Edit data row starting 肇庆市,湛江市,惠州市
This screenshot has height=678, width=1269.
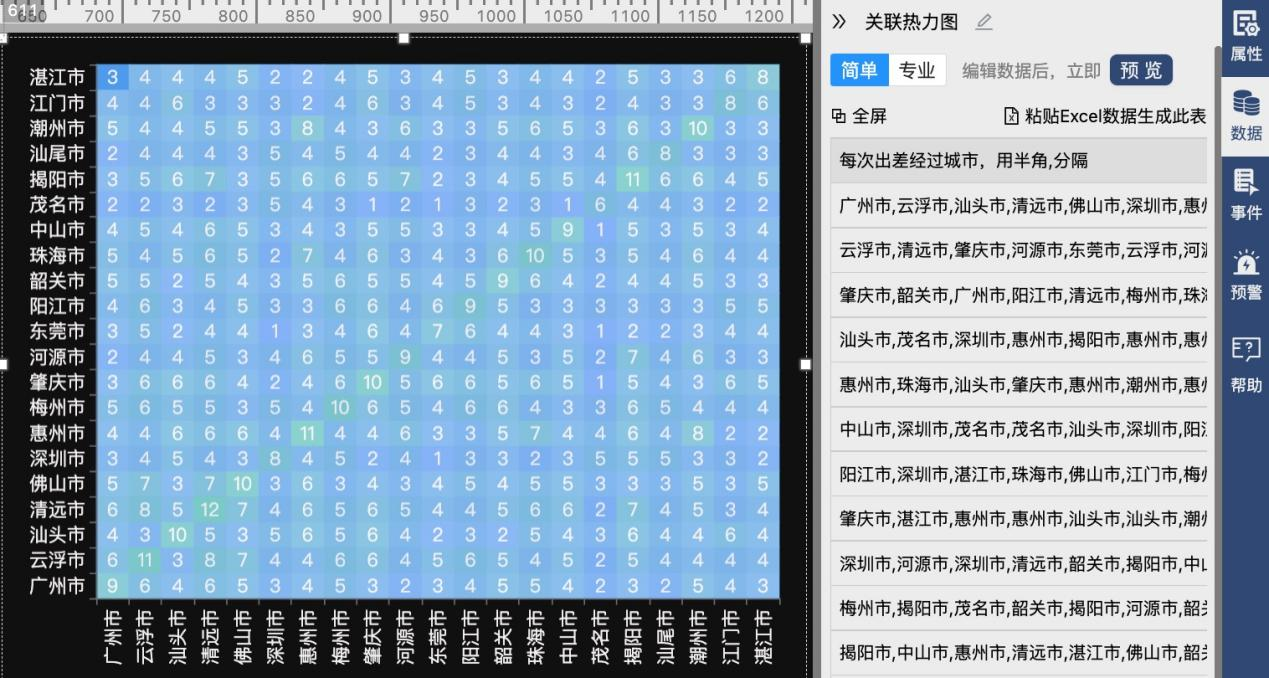tap(1018, 518)
